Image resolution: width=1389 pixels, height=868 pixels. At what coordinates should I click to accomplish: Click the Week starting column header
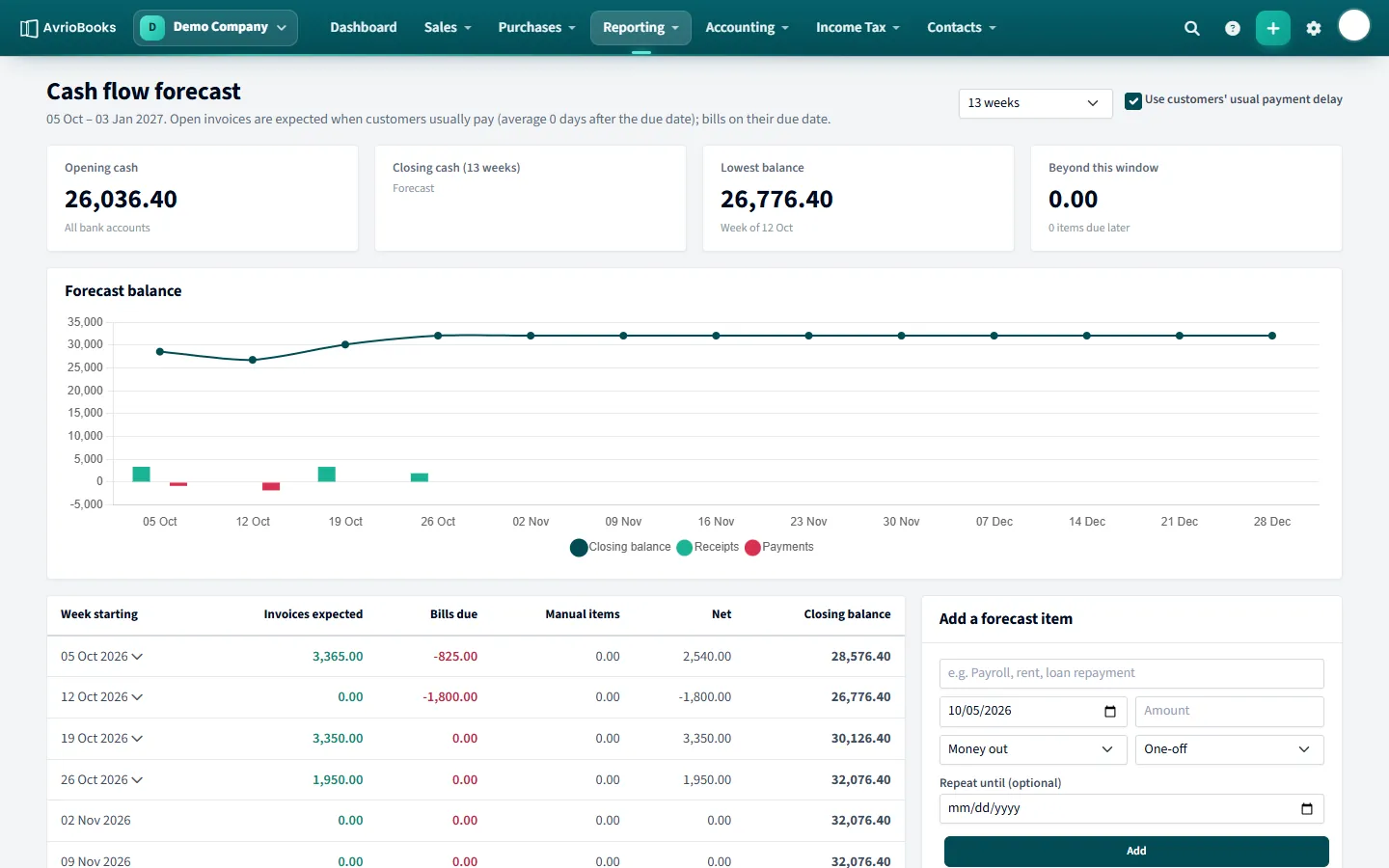click(99, 614)
